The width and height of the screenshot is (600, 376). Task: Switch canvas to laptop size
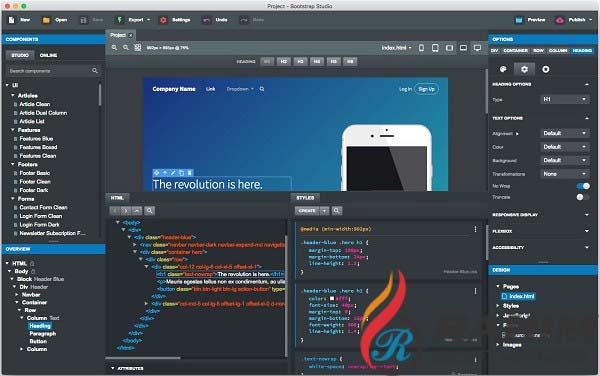click(x=463, y=48)
